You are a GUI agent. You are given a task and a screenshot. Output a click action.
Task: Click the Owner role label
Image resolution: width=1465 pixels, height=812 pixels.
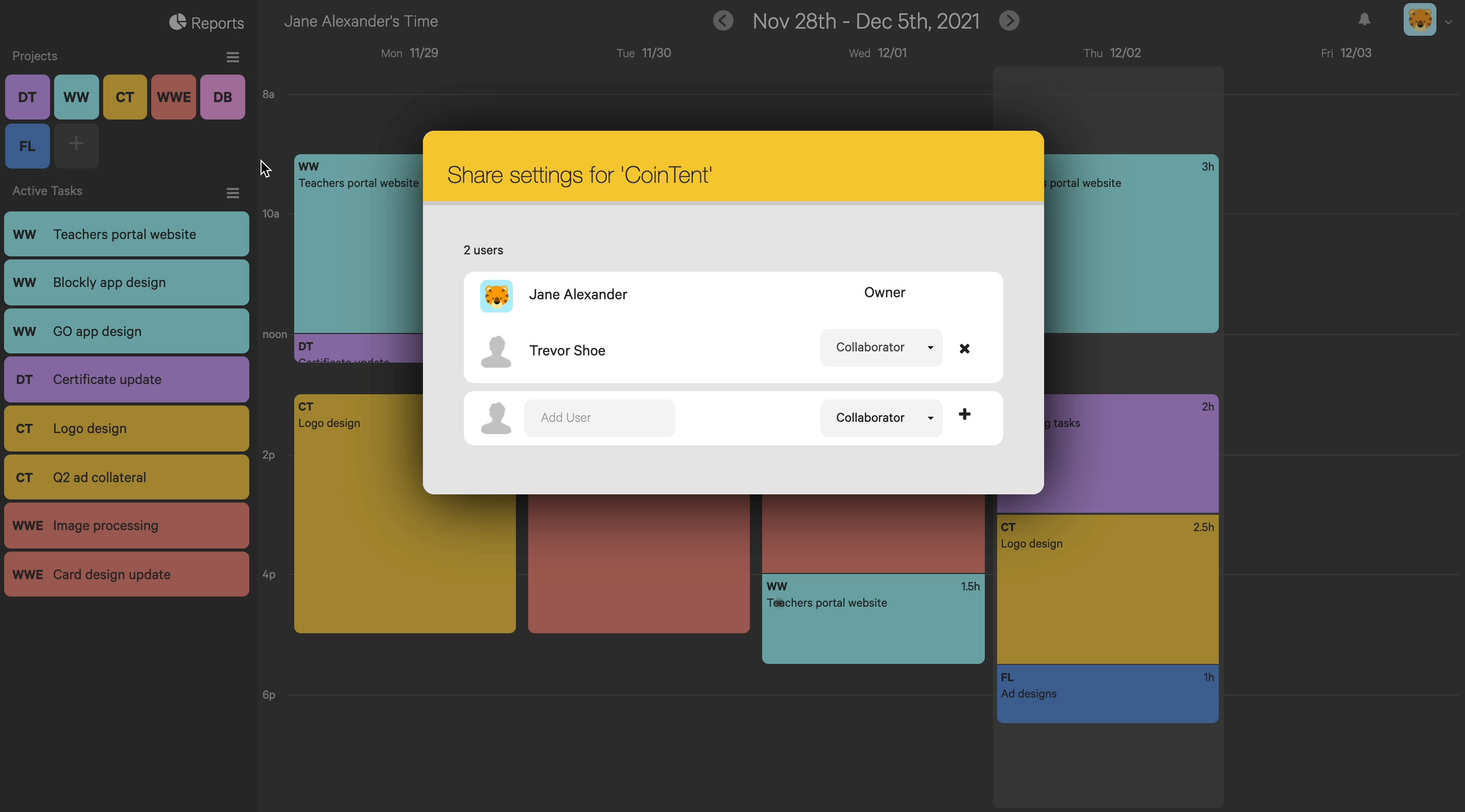click(884, 292)
